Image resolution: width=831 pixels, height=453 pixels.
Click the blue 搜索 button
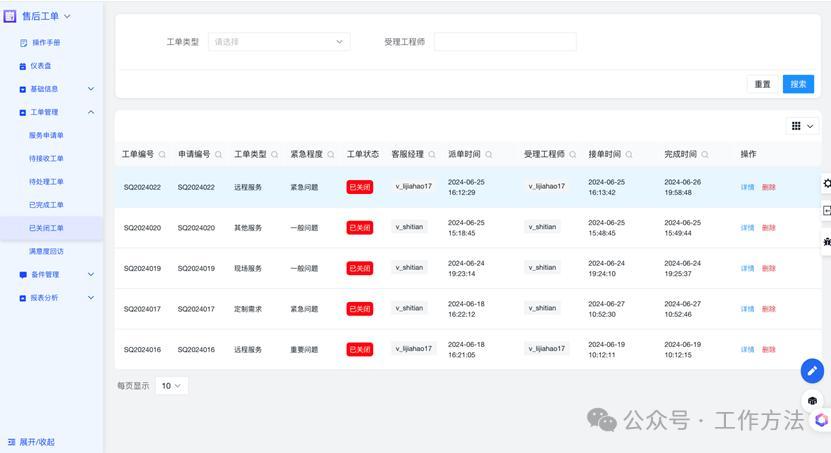pos(798,84)
